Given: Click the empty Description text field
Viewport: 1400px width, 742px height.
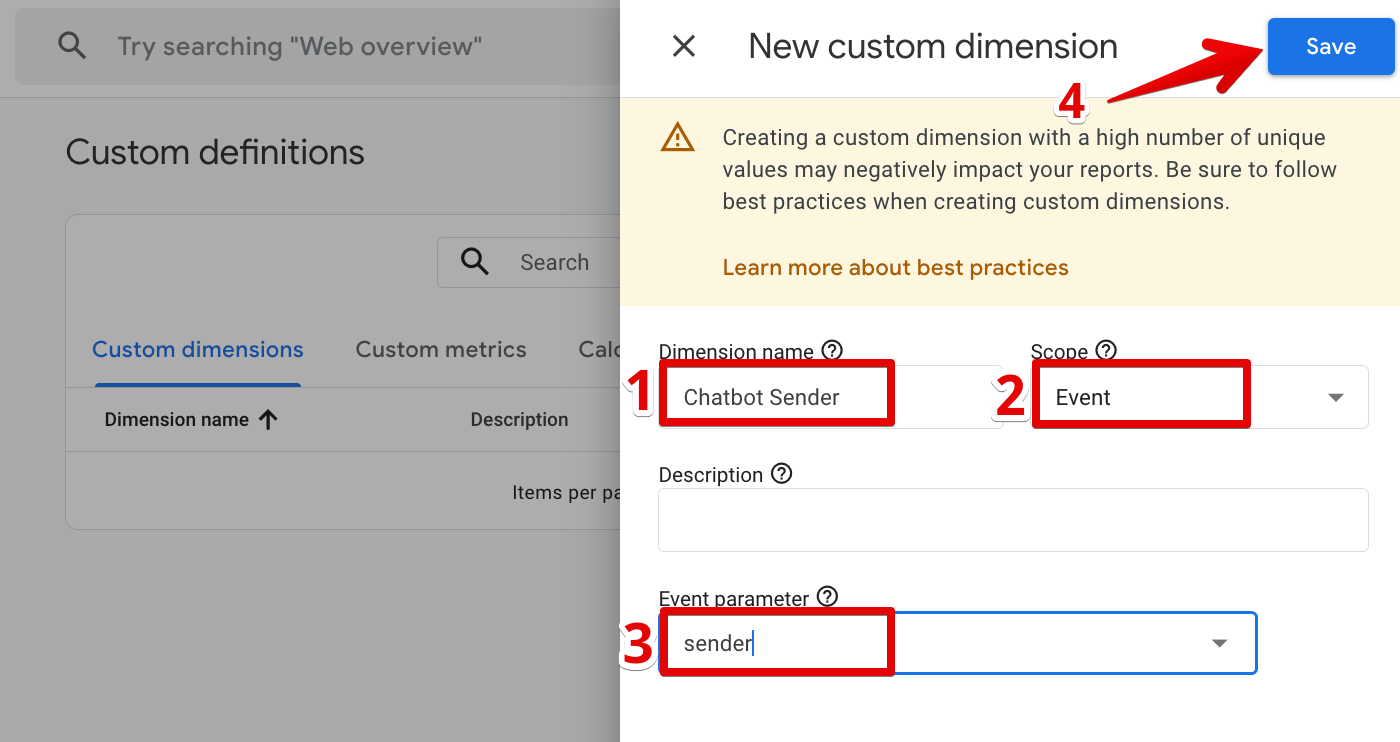Looking at the screenshot, I should pos(1012,520).
